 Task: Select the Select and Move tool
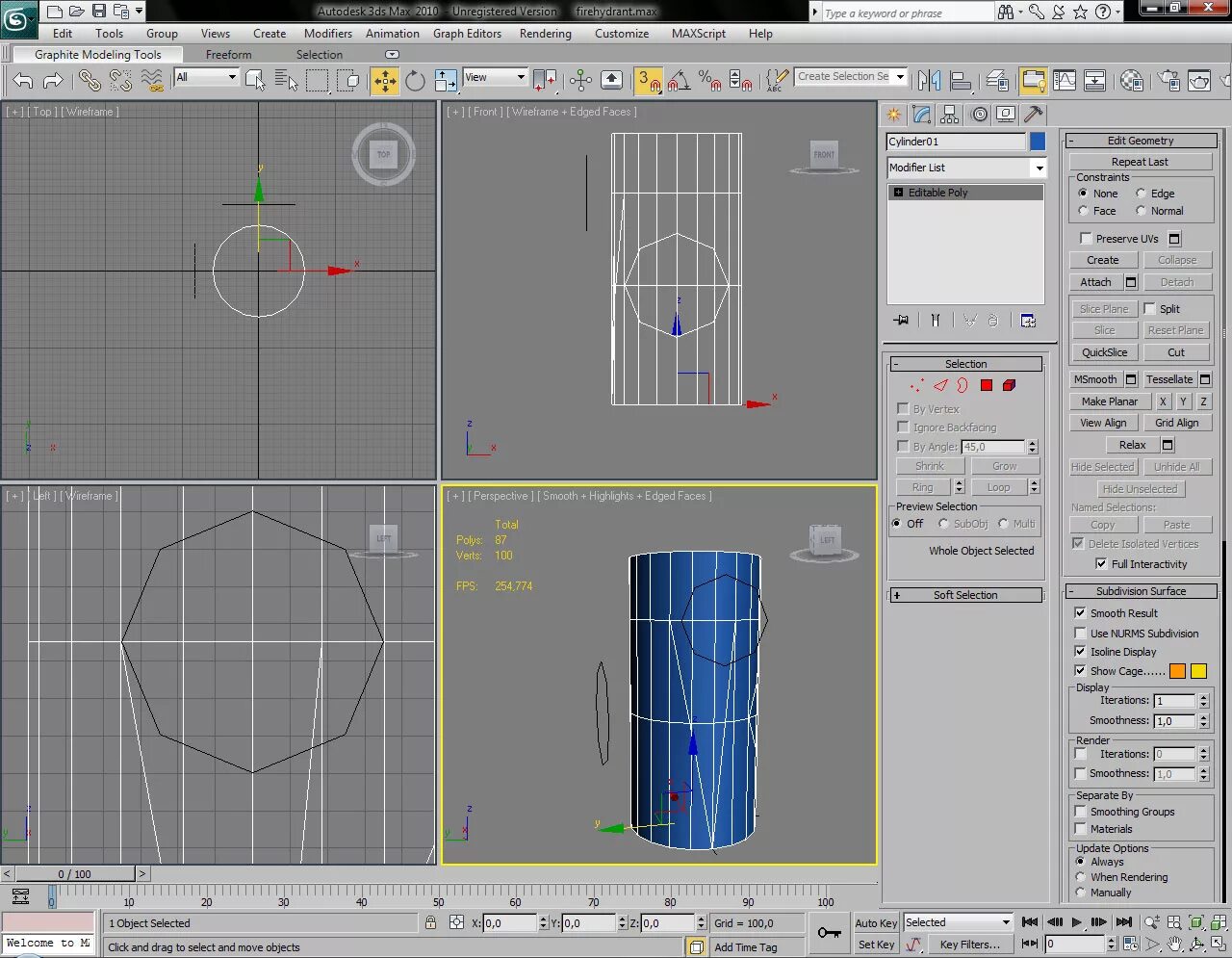(x=384, y=81)
